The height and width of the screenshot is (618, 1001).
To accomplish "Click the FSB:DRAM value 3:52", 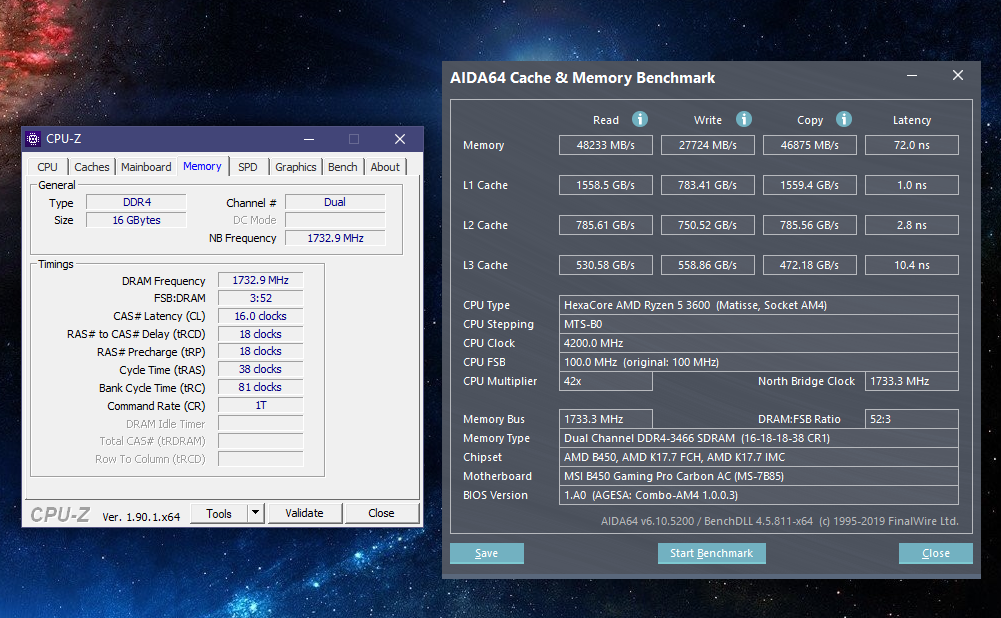I will (260, 298).
